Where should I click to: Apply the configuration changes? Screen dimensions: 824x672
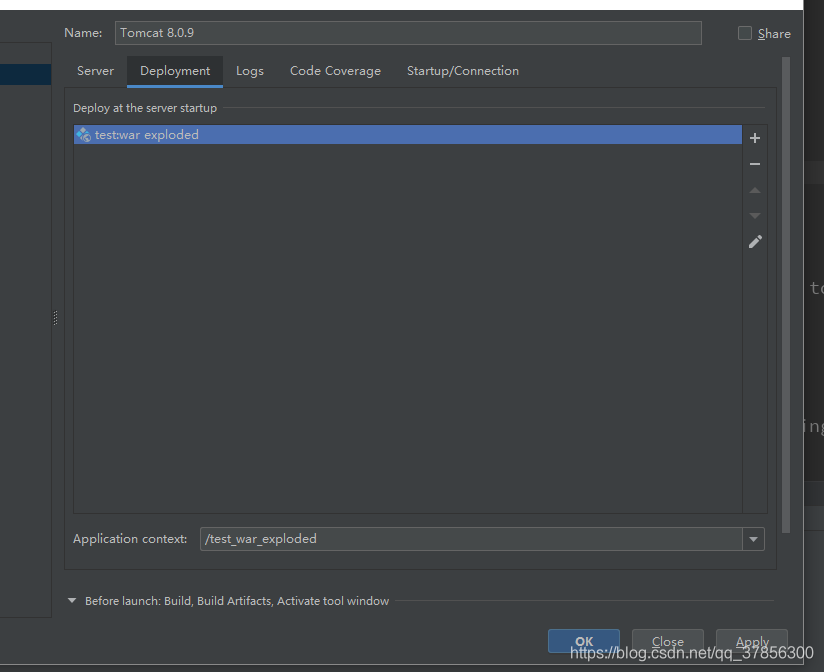coord(752,641)
